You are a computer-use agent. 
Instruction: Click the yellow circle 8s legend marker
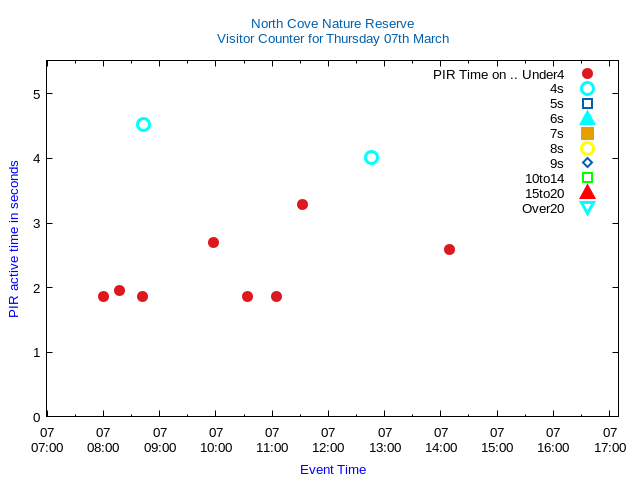coord(587,148)
